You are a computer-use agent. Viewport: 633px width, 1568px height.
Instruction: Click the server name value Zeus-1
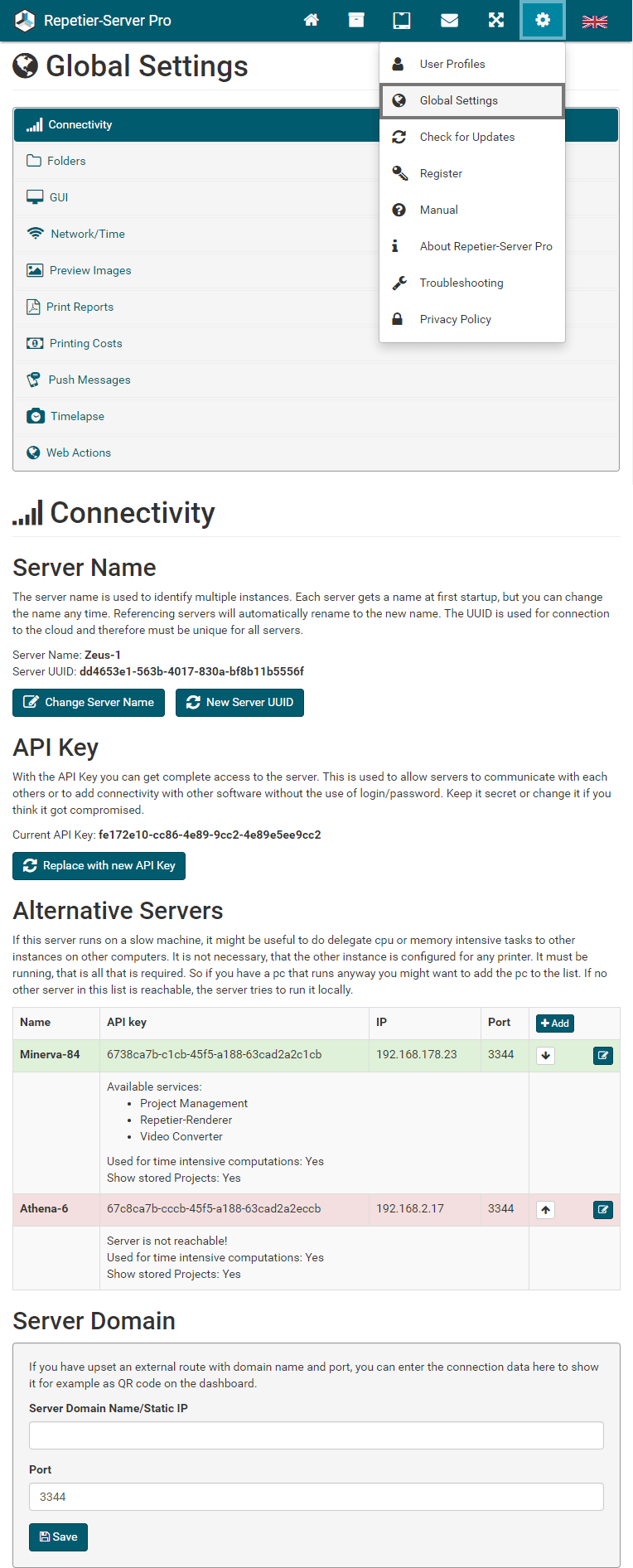(103, 655)
